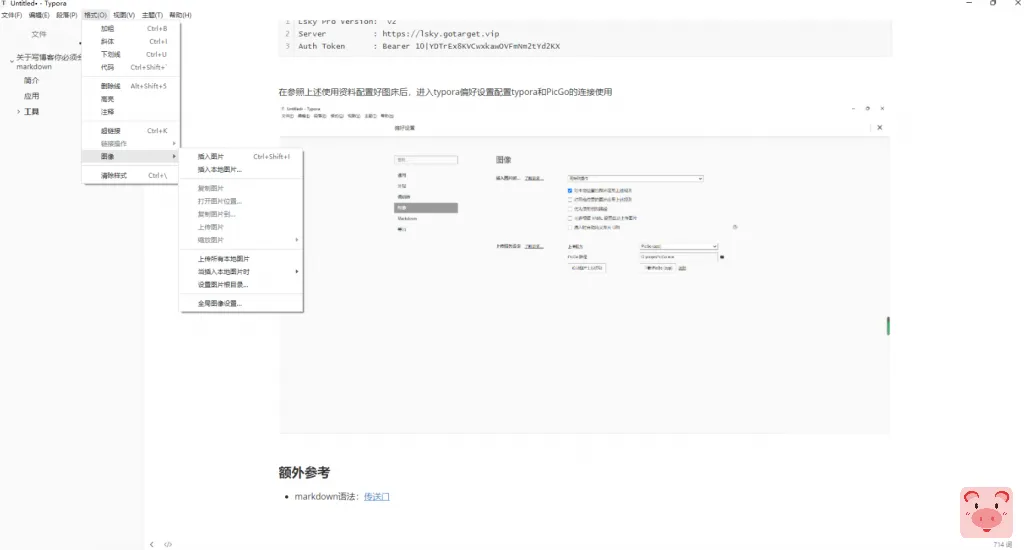Click 复制图片 submenu item

click(242, 188)
